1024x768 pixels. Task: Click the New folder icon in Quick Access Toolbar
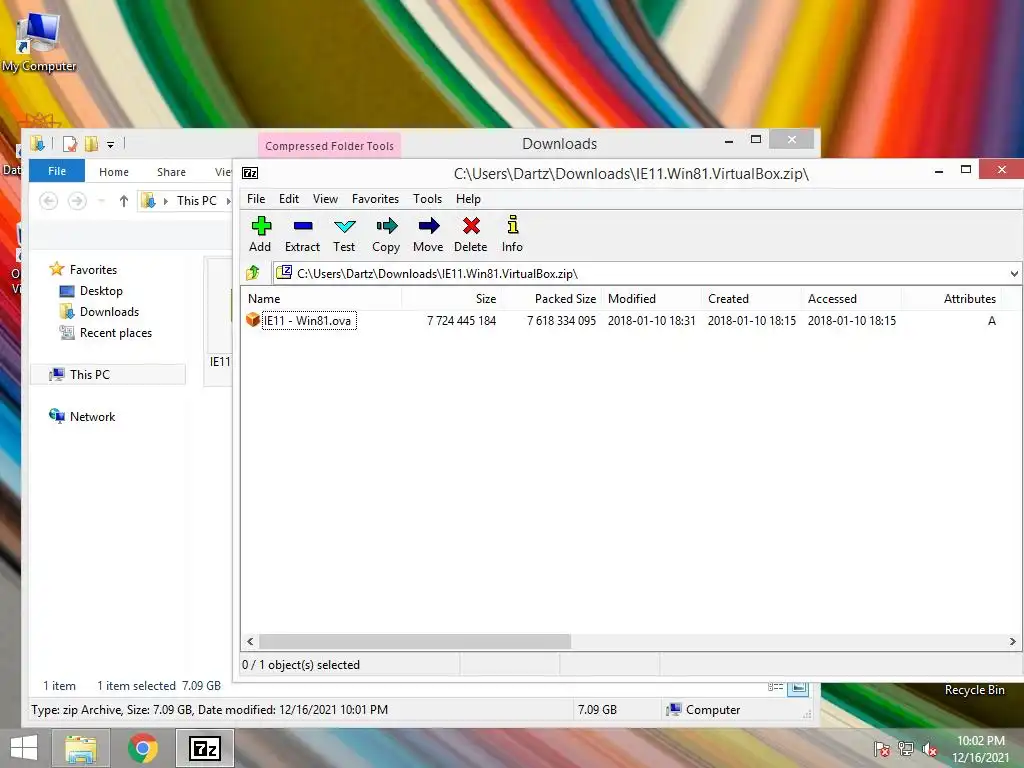[91, 144]
